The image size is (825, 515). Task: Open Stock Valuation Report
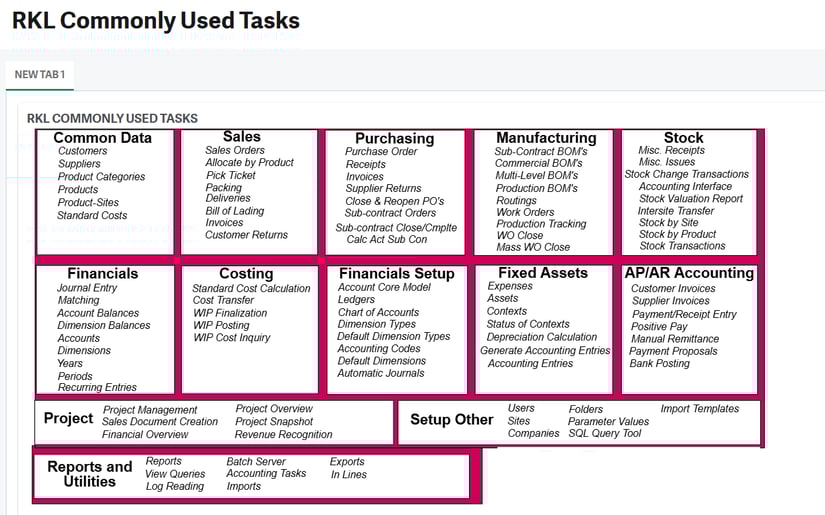[x=691, y=199]
